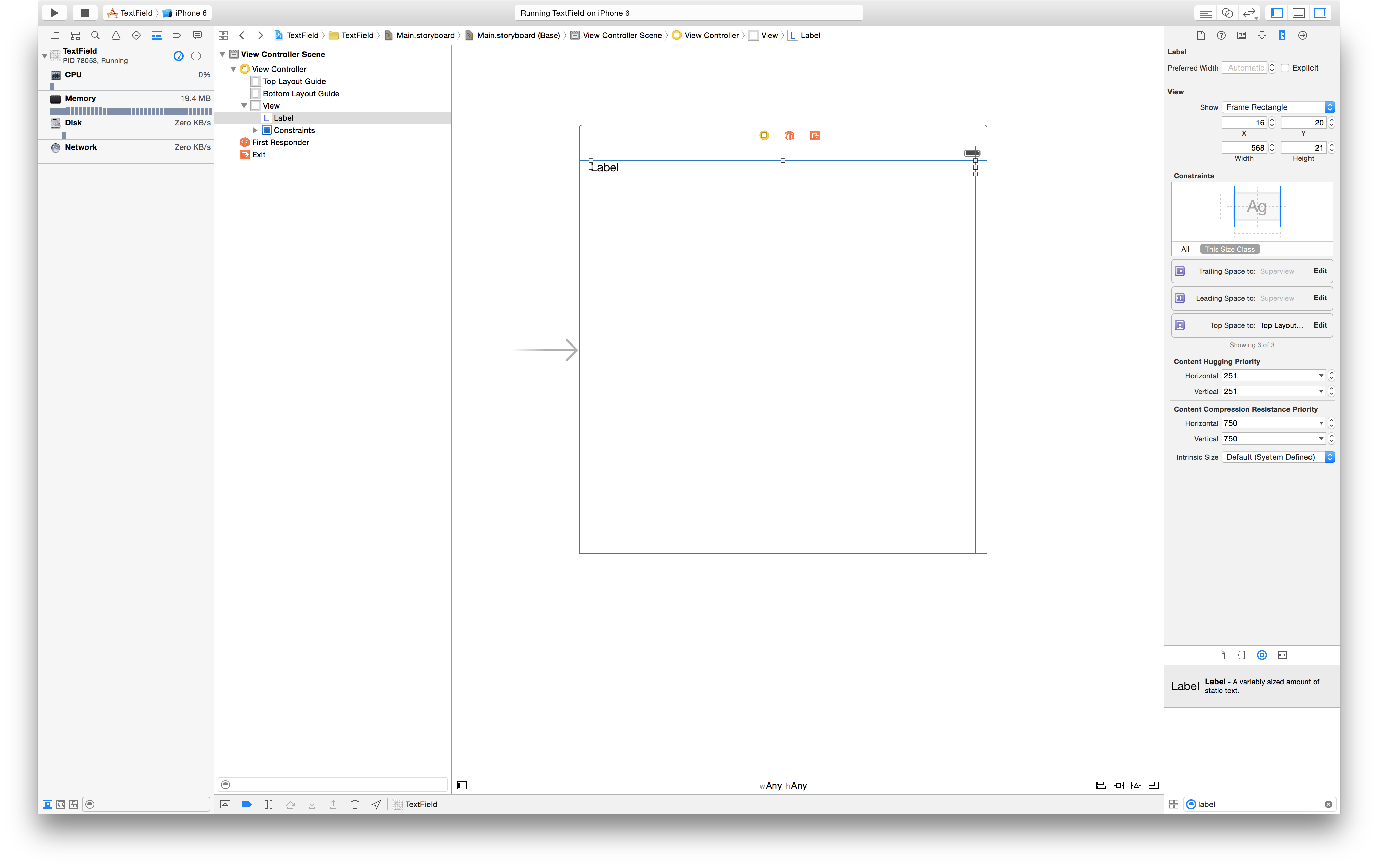The width and height of the screenshot is (1378, 868).
Task: Open the Pin constraints menu icon
Action: (x=1118, y=785)
